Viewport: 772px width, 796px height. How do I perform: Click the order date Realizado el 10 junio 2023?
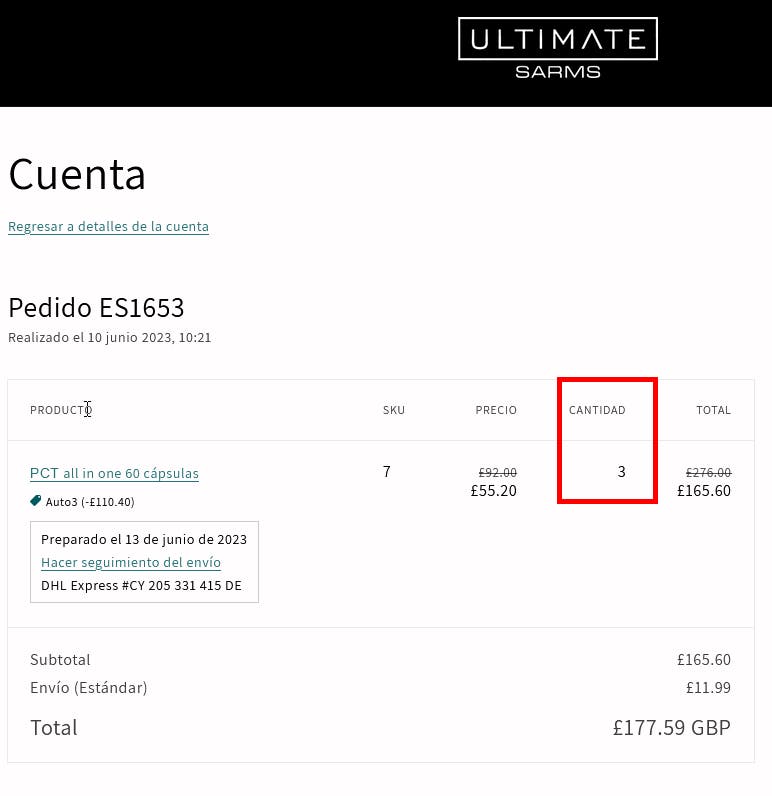109,338
